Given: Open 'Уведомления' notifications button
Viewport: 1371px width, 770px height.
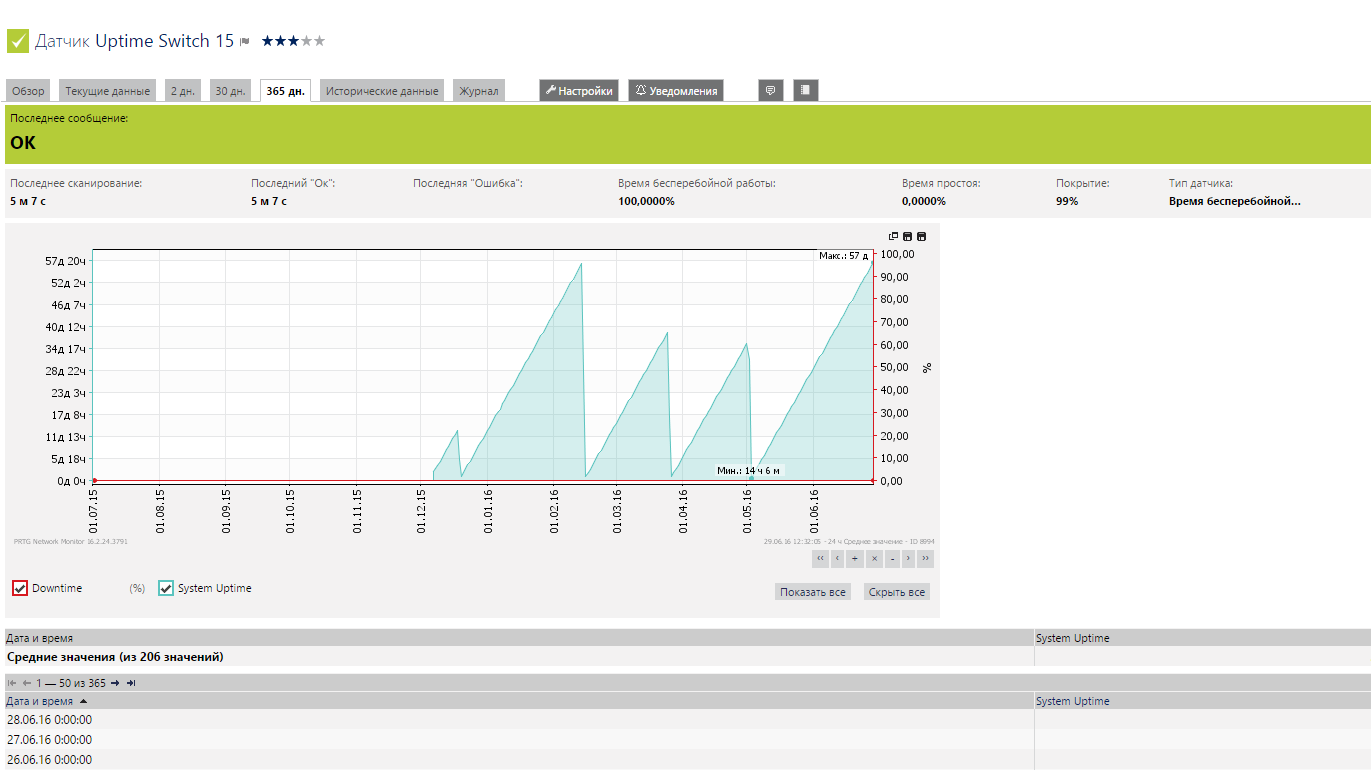Looking at the screenshot, I should tap(675, 91).
